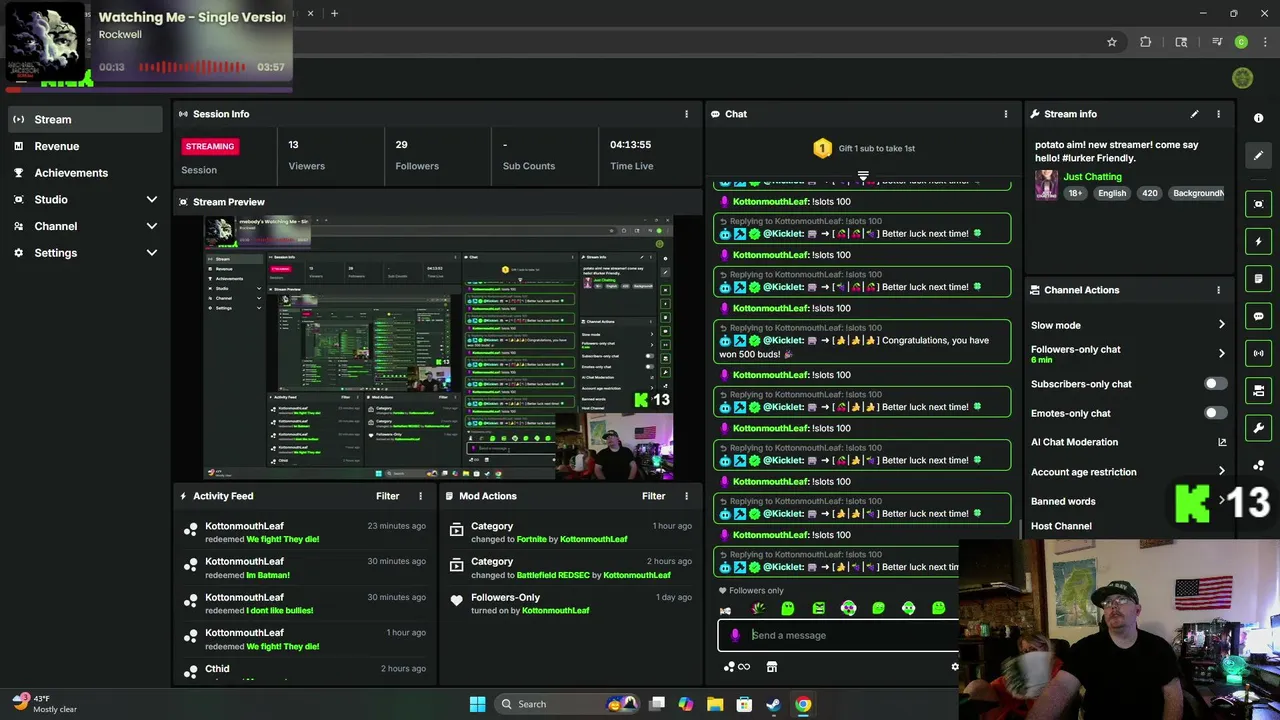The height and width of the screenshot is (720, 1280).
Task: Toggle stream preview panel icon in right toolbar
Action: [x=1258, y=204]
